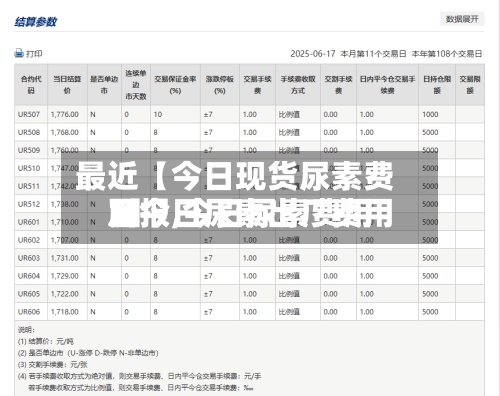Click margin rate 10 in UR507 row
This screenshot has height=396, width=500.
(x=158, y=114)
